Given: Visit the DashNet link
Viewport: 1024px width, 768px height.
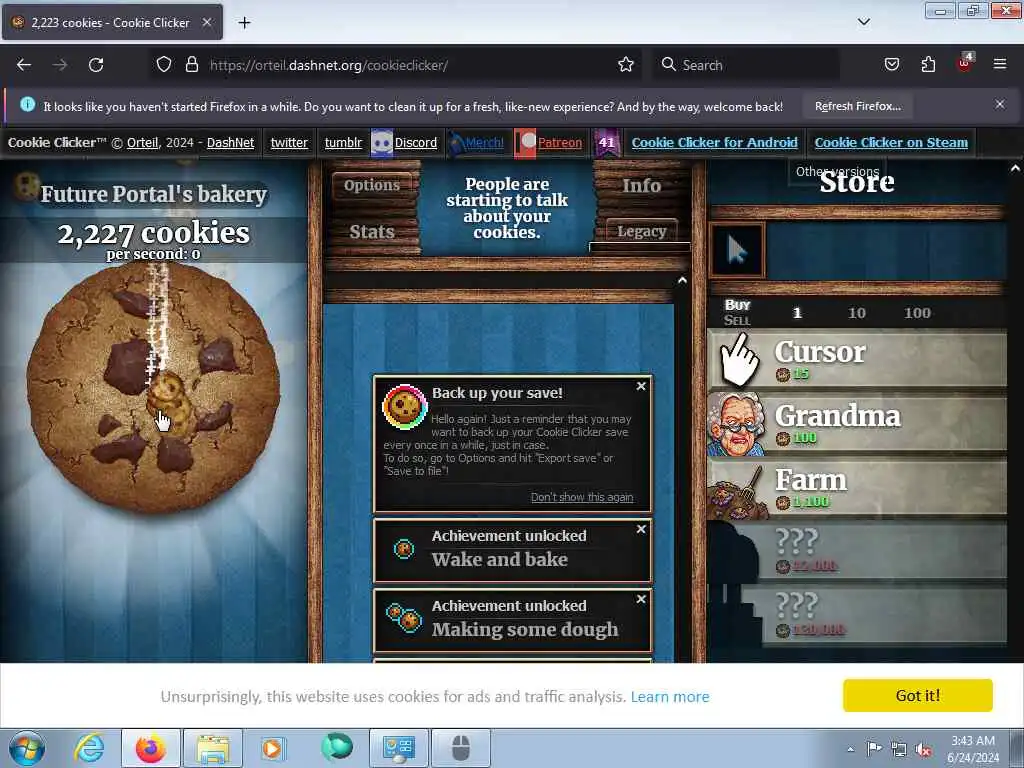Looking at the screenshot, I should [231, 142].
